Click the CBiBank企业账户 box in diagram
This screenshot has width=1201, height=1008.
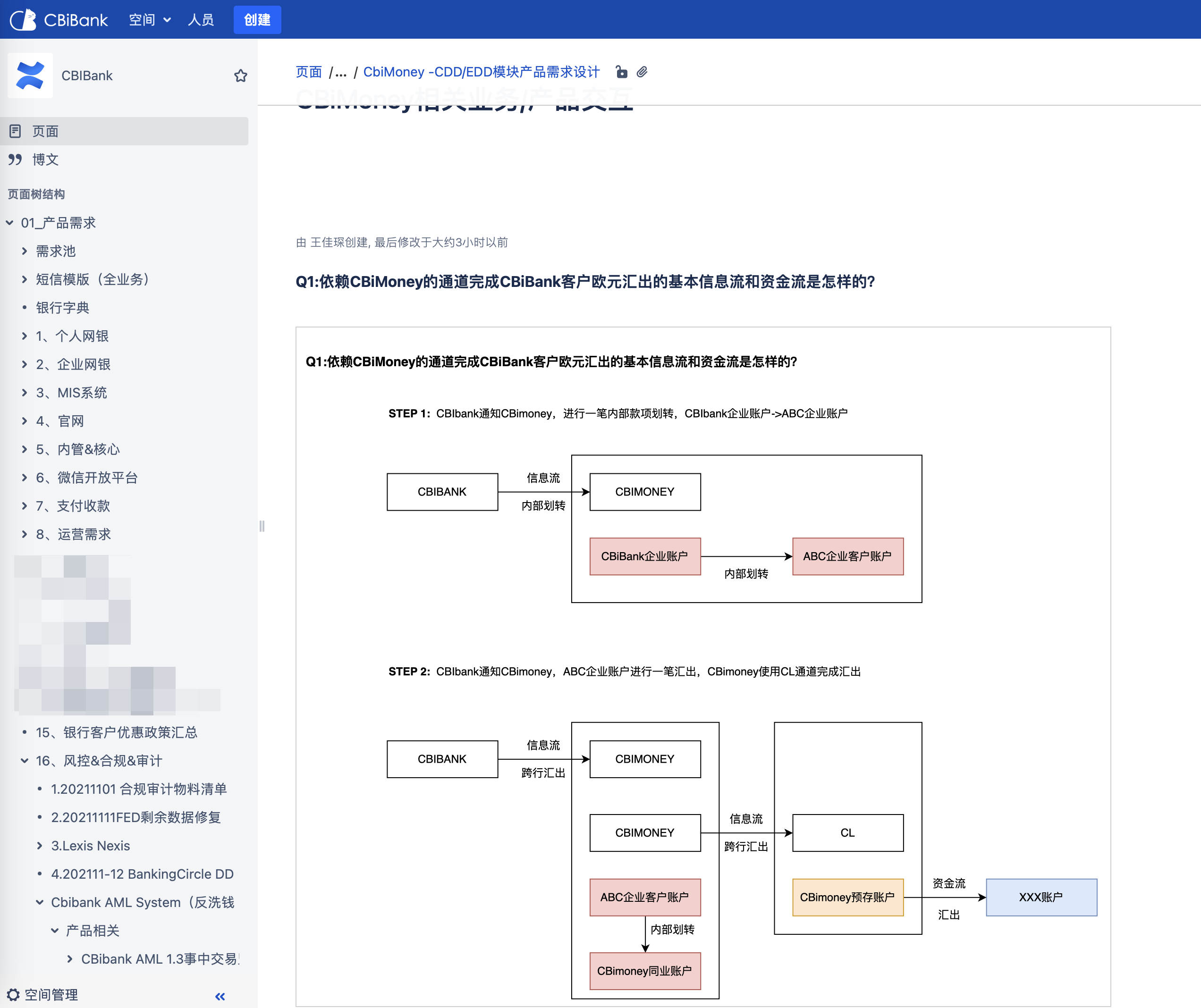(645, 556)
